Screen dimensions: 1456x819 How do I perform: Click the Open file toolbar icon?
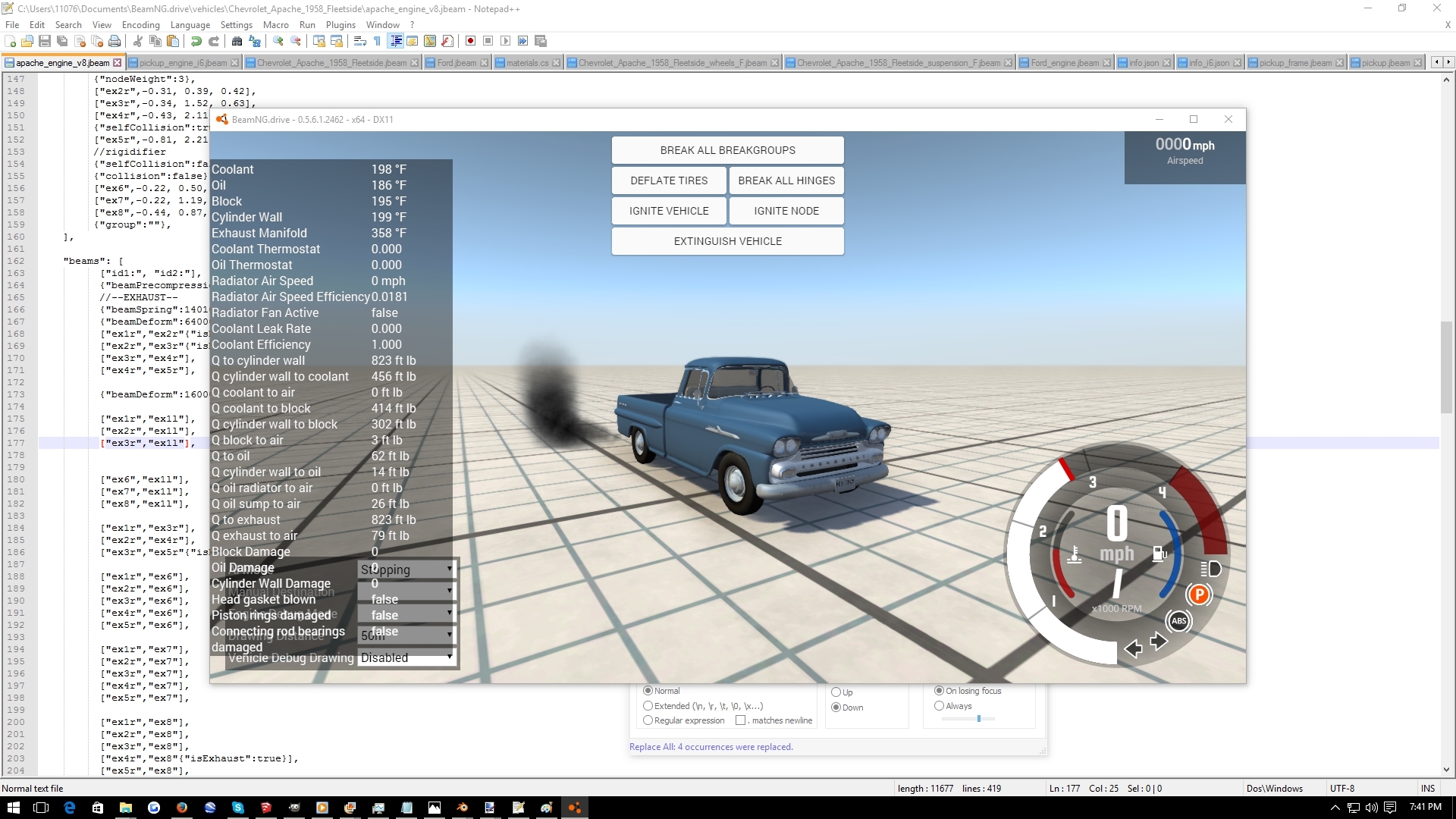(27, 41)
